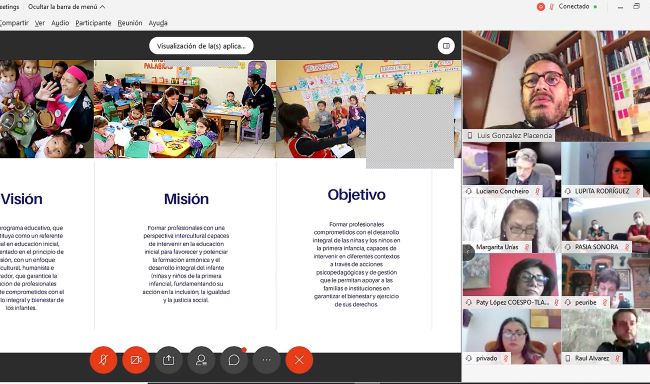Open the Participante menu

(x=93, y=23)
